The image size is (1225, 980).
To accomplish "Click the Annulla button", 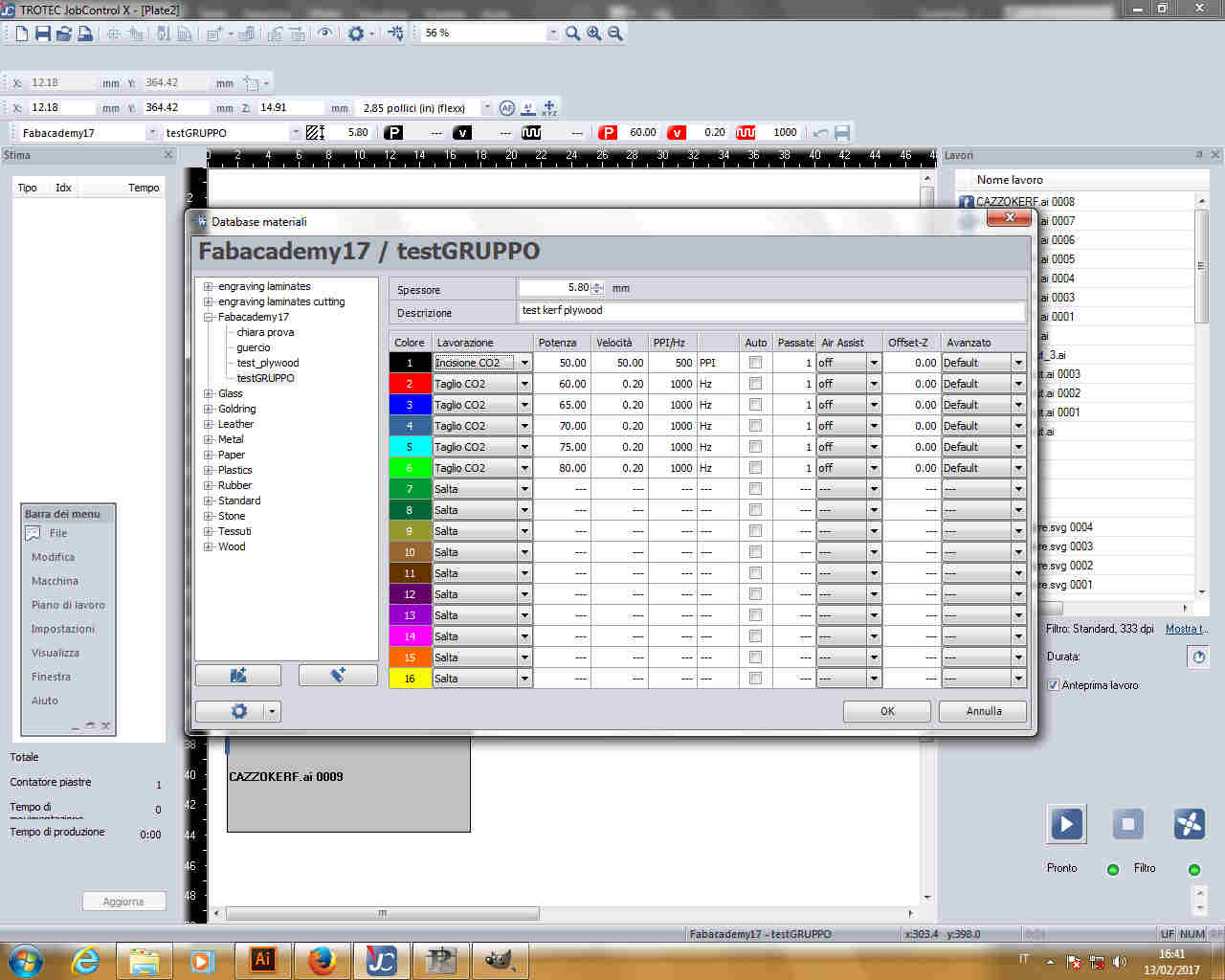I will pyautogui.click(x=983, y=711).
